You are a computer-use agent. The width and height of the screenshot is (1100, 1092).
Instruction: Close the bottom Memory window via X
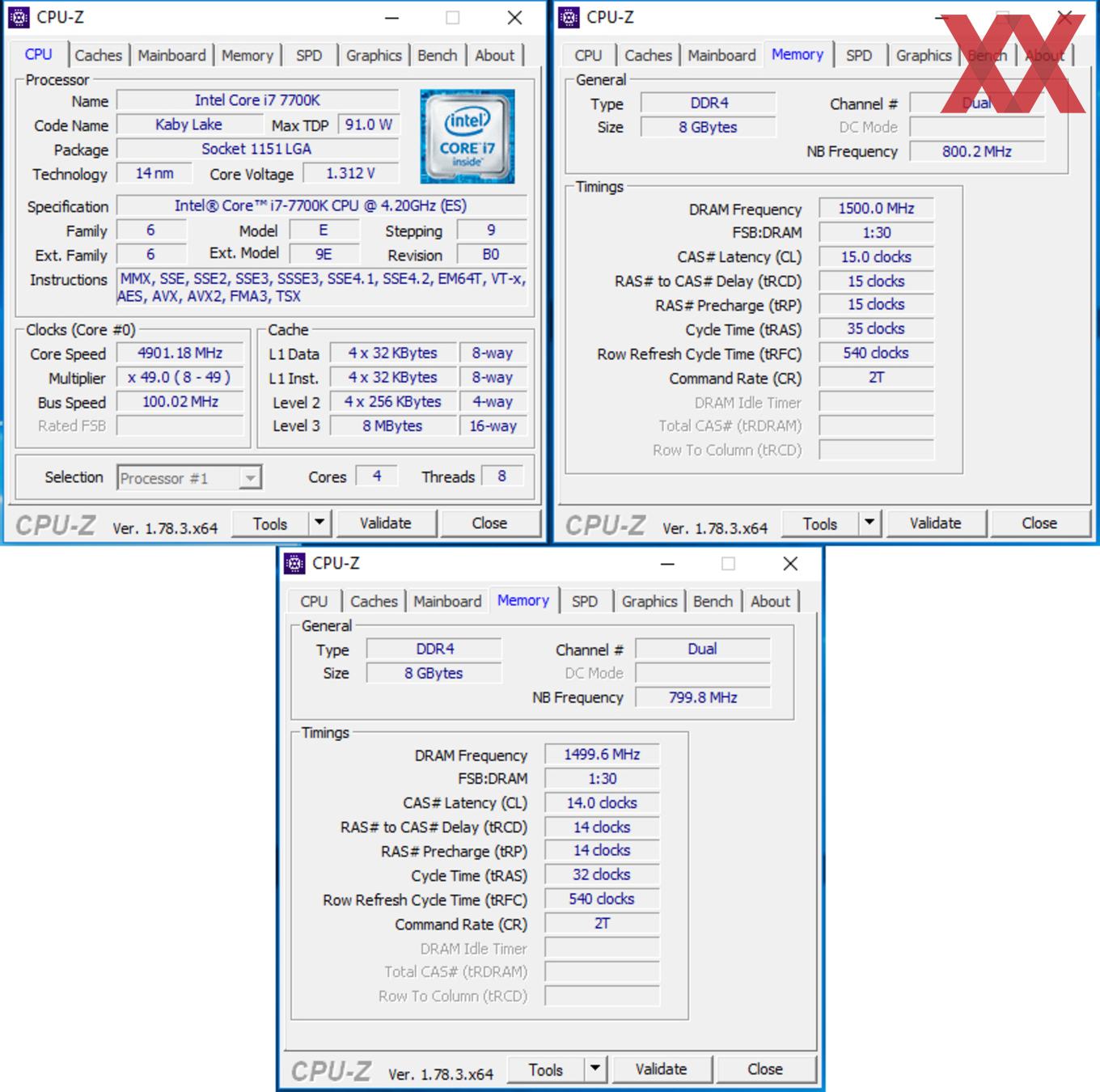[x=791, y=564]
